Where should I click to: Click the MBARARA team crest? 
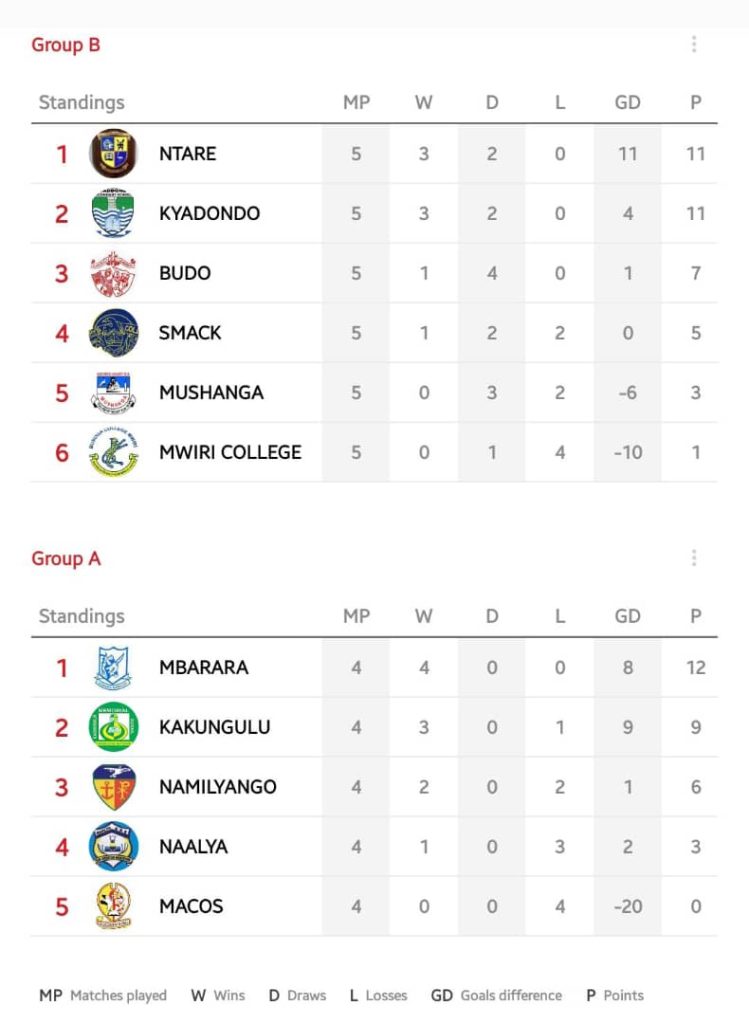pos(114,667)
